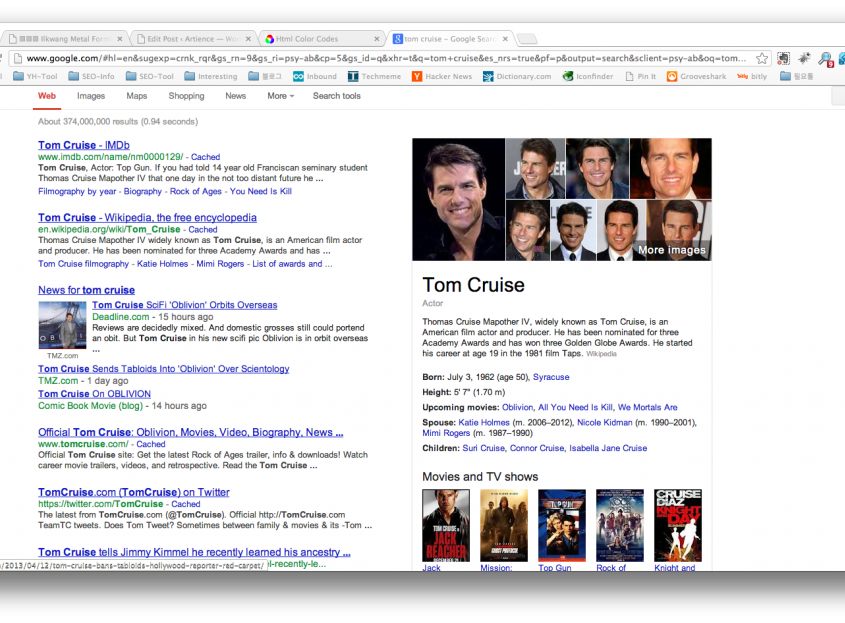Close the Ilkwang Metal tab
Viewport: 845px width, 623px height.
[120, 39]
